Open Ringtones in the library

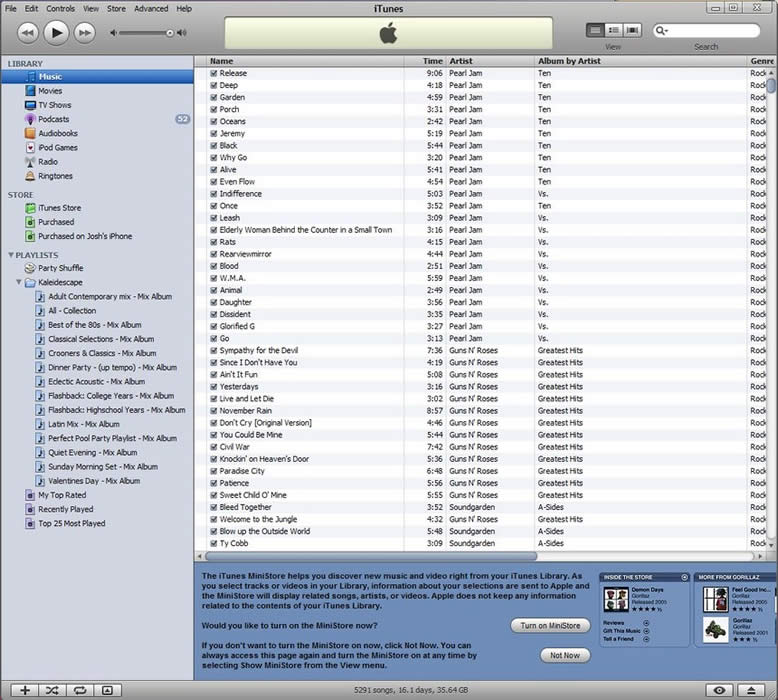(55, 176)
